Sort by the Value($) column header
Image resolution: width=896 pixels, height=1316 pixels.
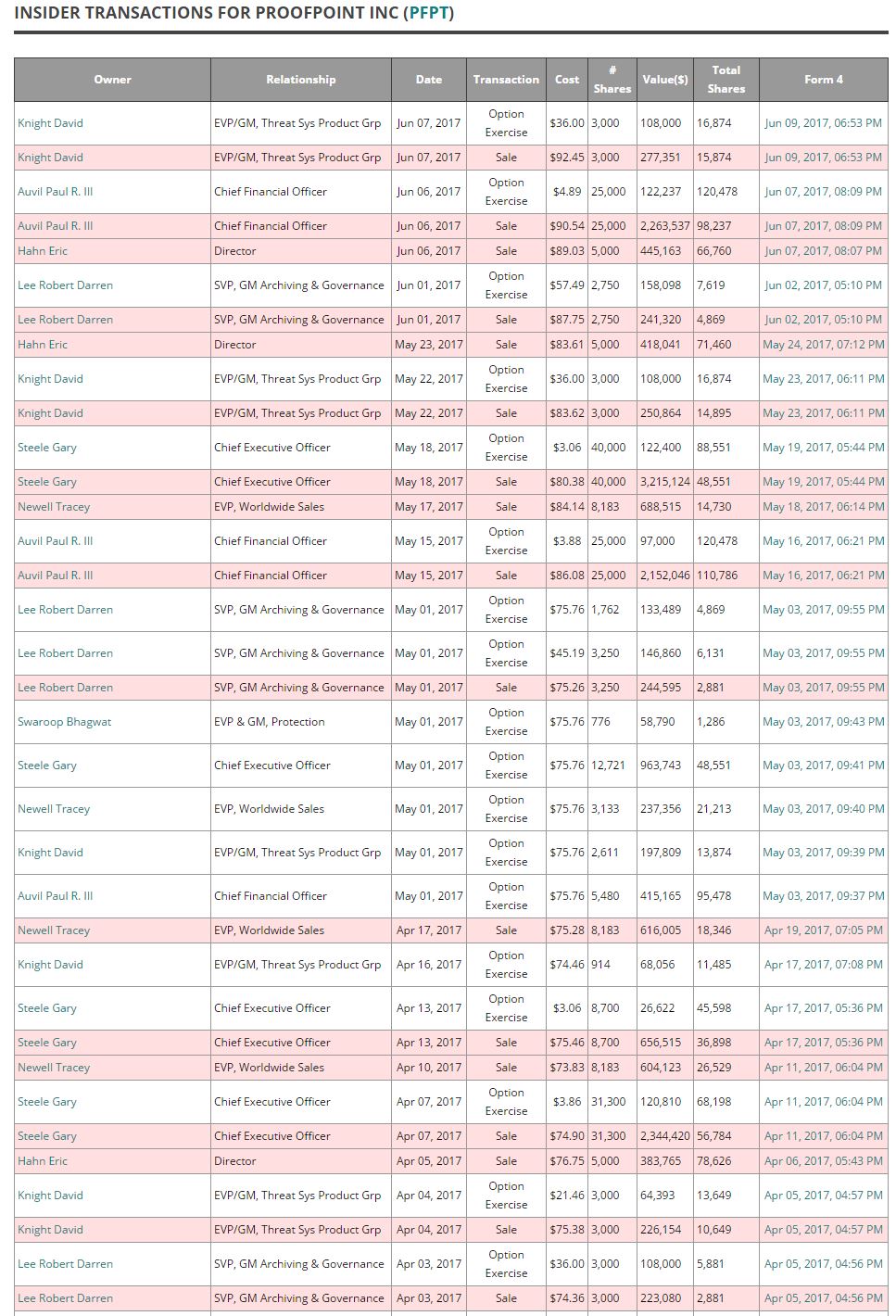(x=663, y=80)
